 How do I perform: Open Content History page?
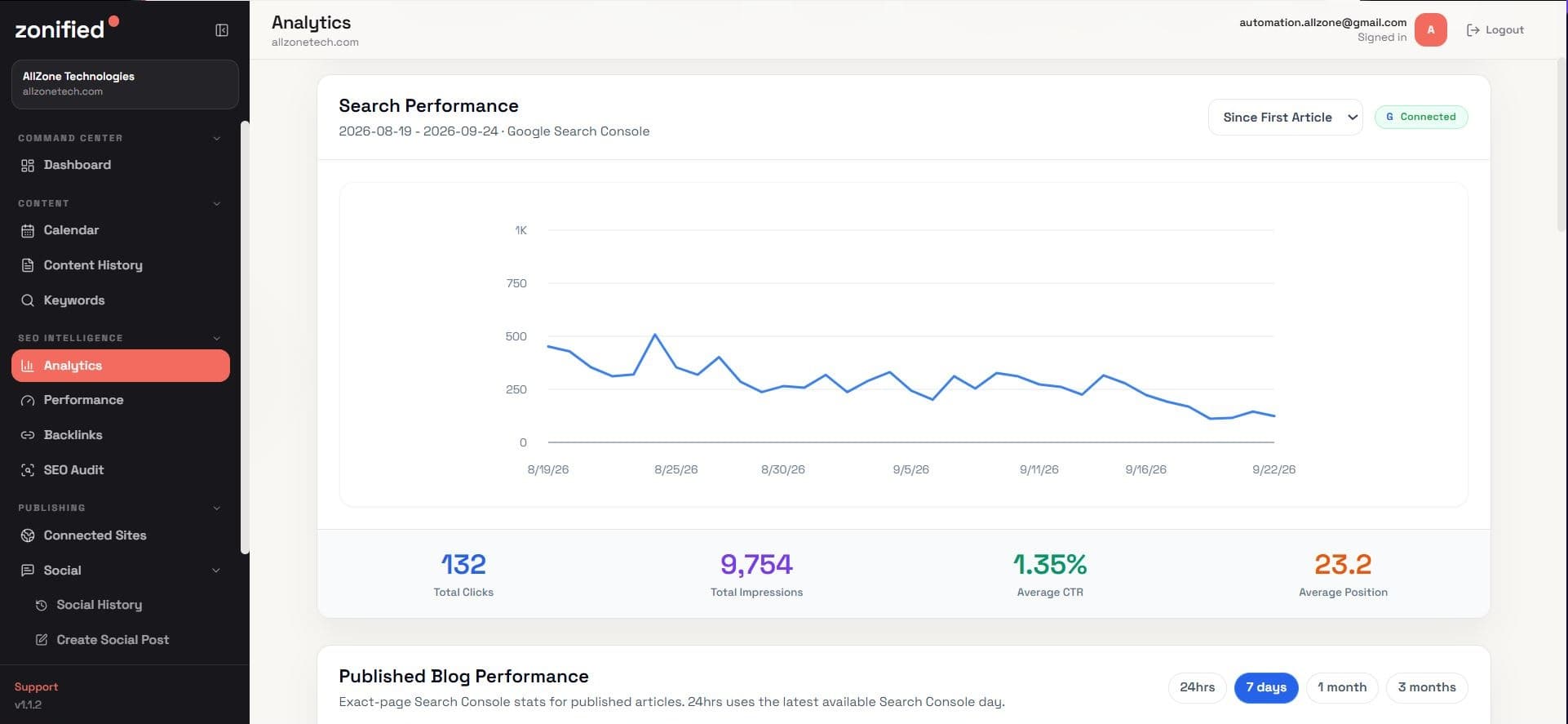[121, 265]
